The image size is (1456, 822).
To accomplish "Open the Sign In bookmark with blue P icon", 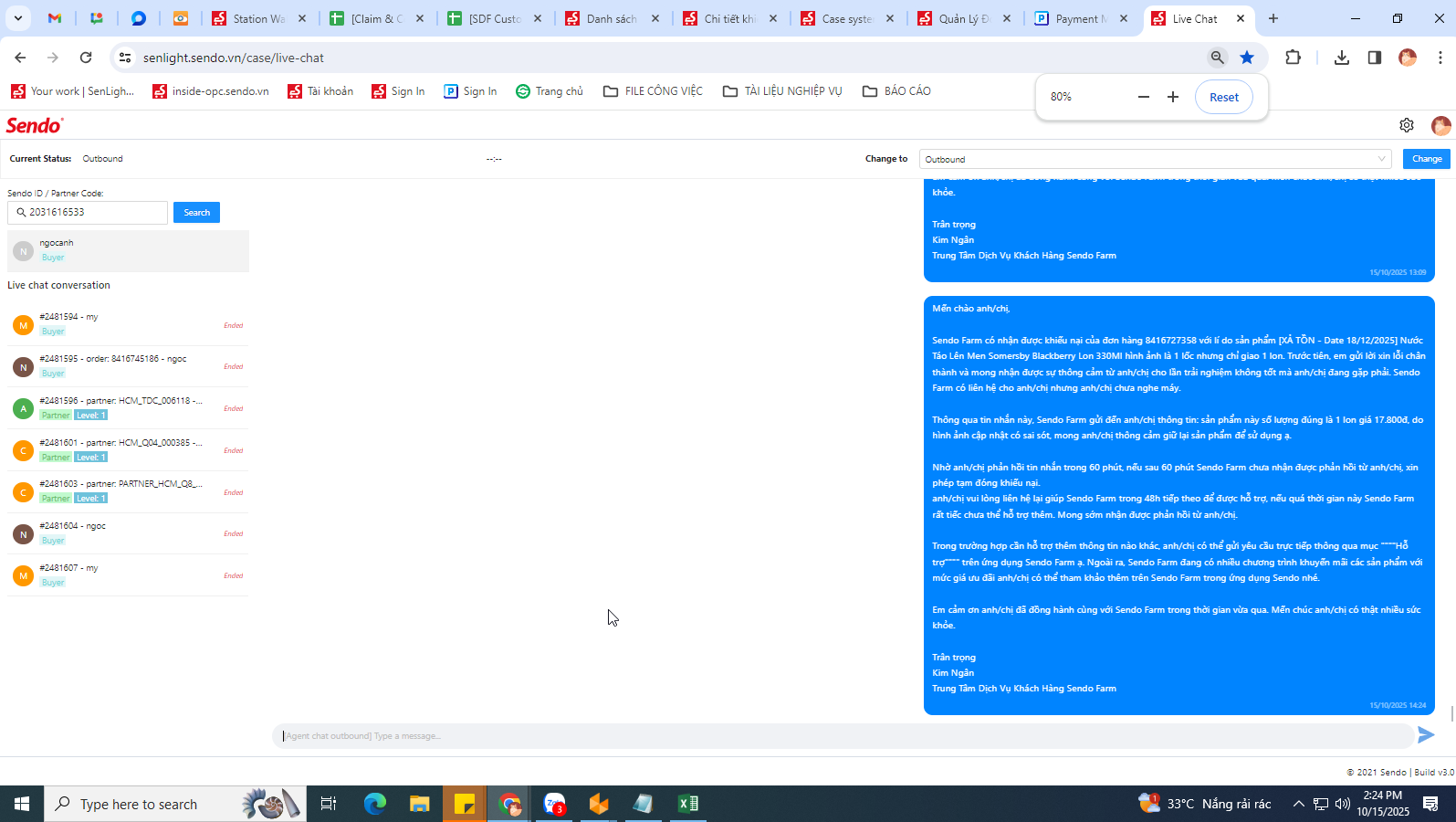I will [470, 91].
